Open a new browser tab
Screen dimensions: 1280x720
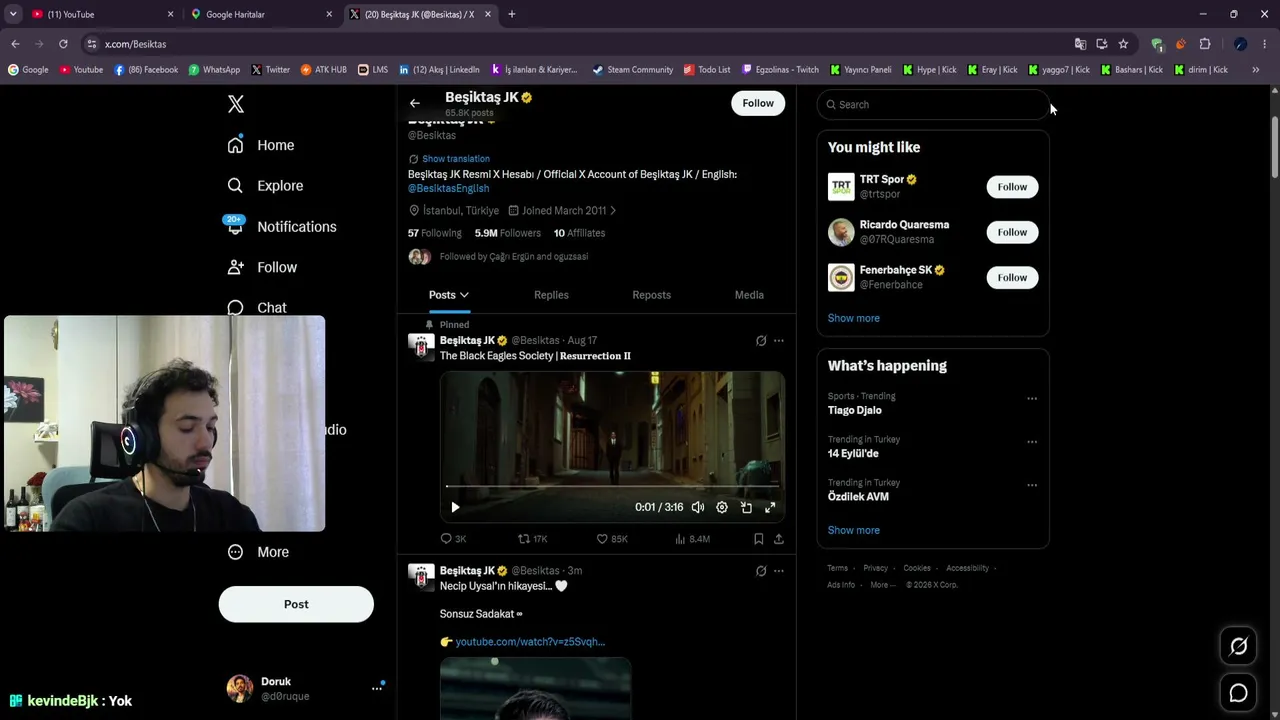pos(512,14)
